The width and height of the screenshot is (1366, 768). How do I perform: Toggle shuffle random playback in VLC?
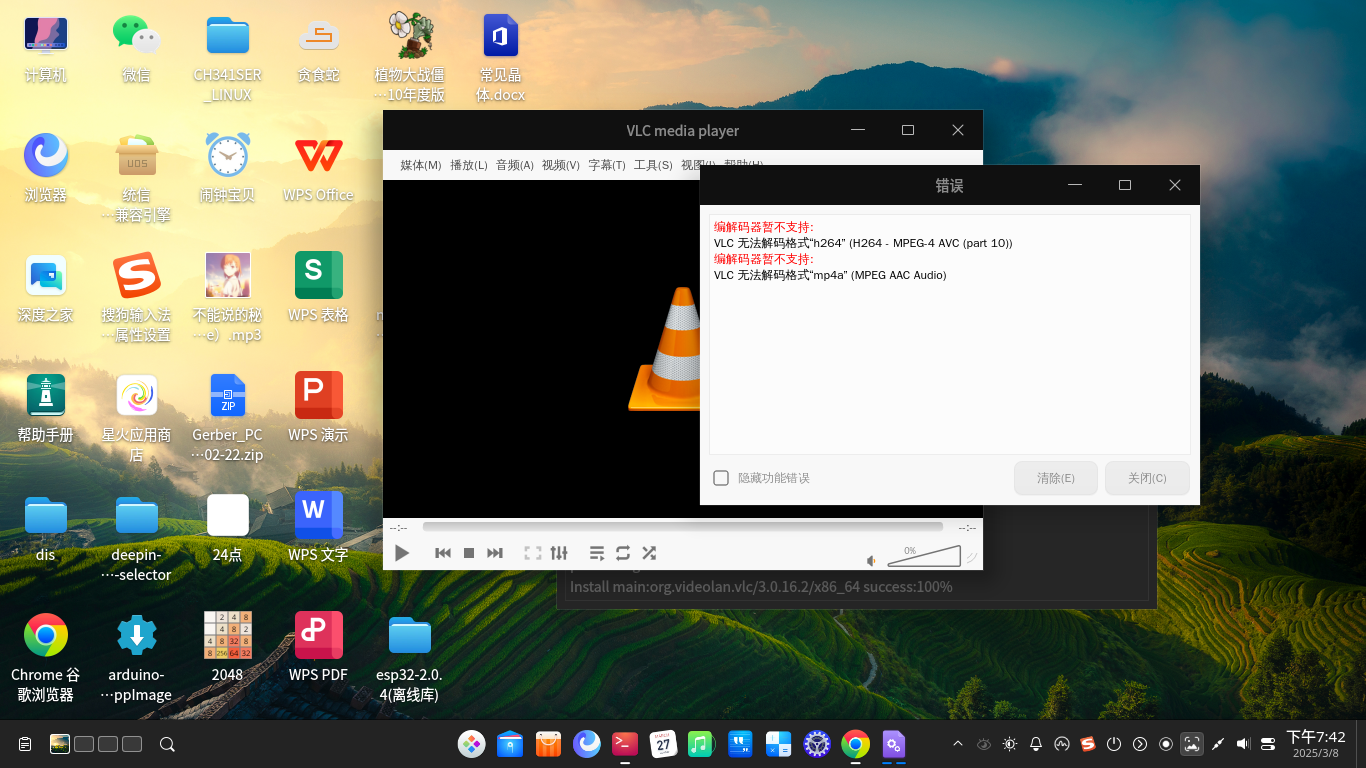coord(649,553)
